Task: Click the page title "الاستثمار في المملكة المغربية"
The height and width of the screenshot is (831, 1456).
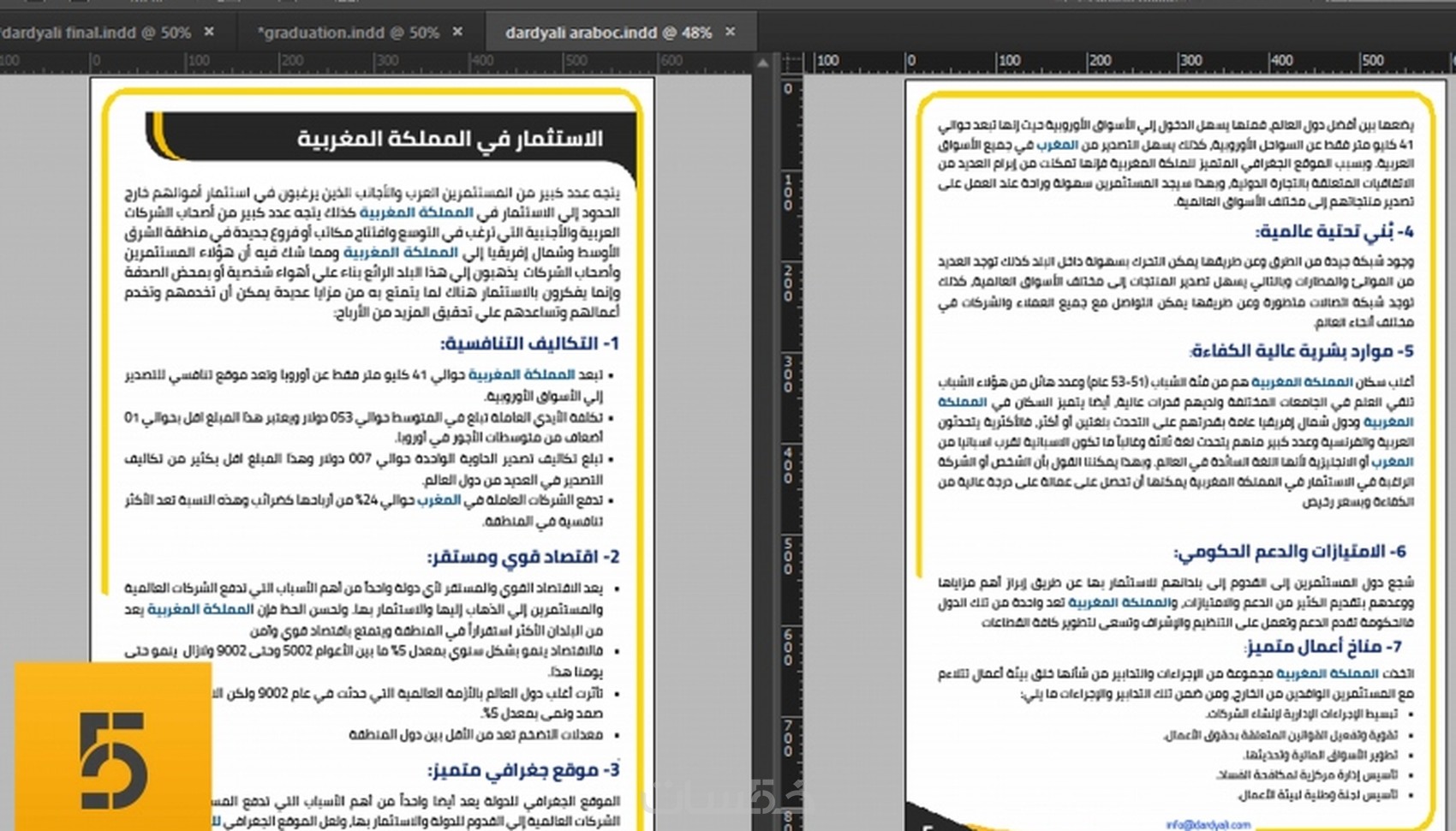Action: (451, 138)
